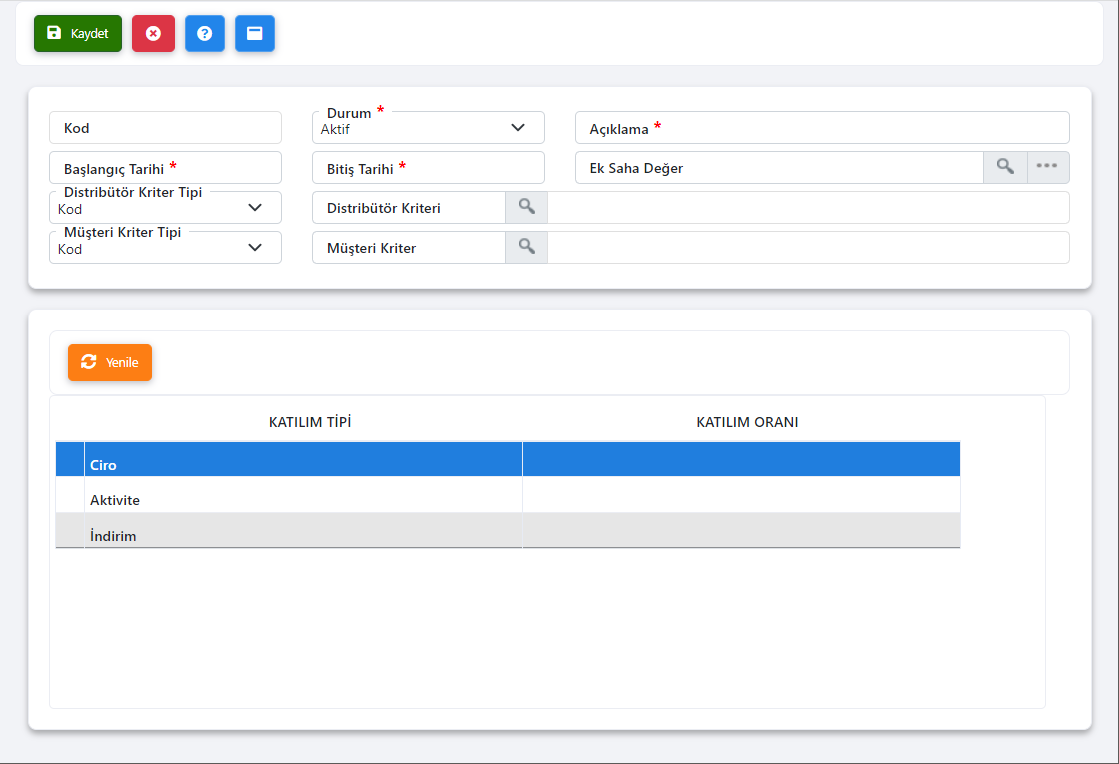
Task: Click the blue window panel icon button
Action: tap(255, 33)
